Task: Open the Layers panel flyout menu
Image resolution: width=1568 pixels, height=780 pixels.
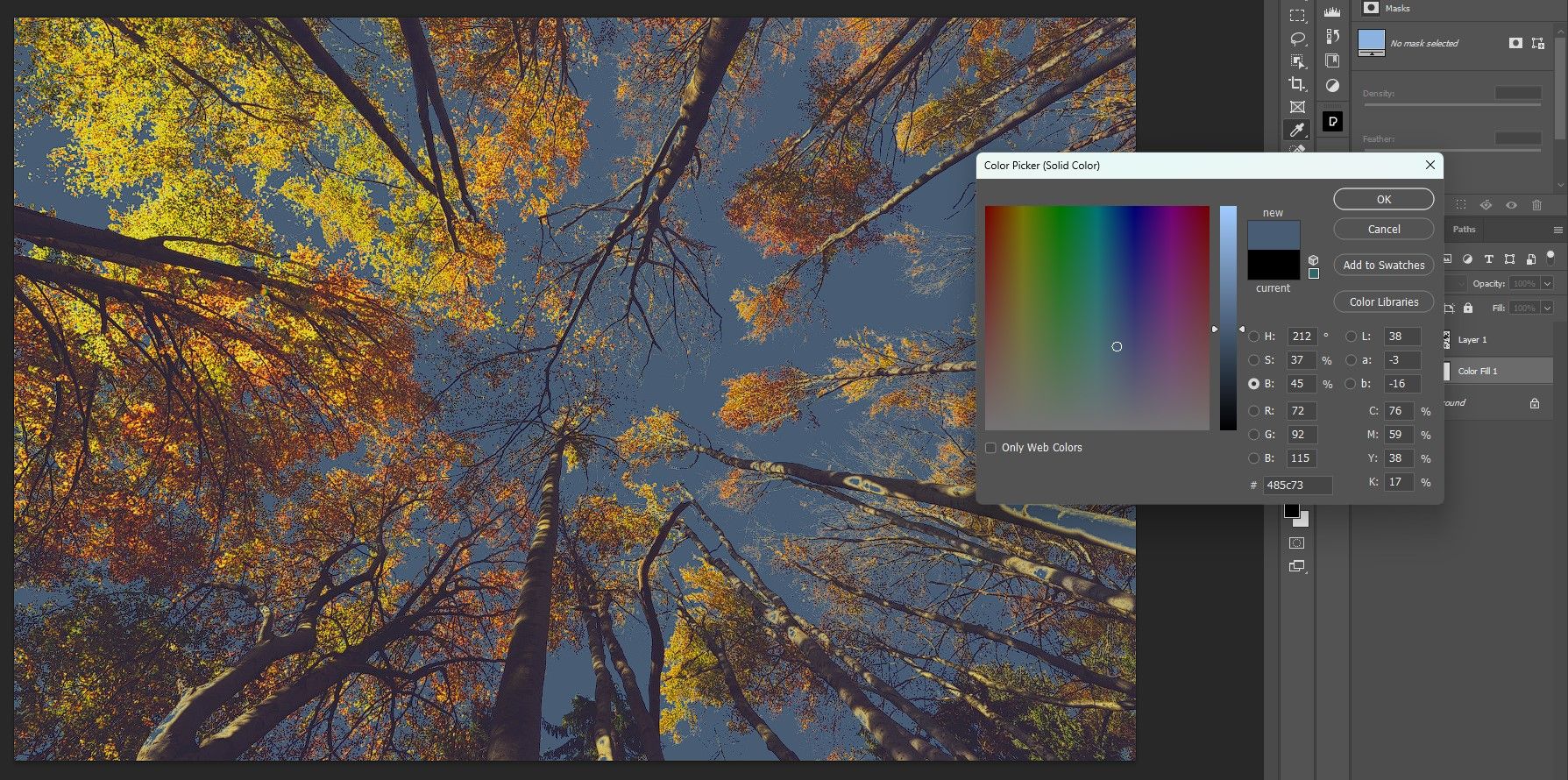Action: click(1557, 230)
